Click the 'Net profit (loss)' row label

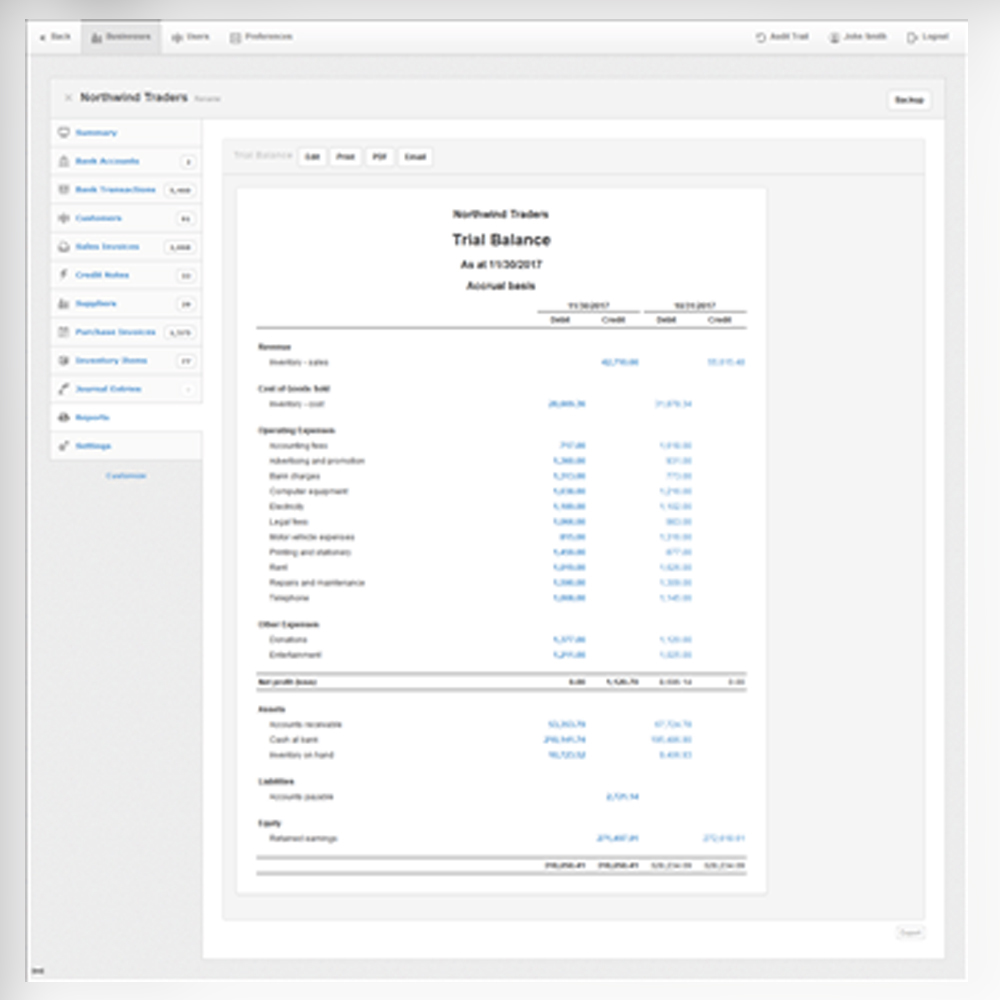pos(287,682)
